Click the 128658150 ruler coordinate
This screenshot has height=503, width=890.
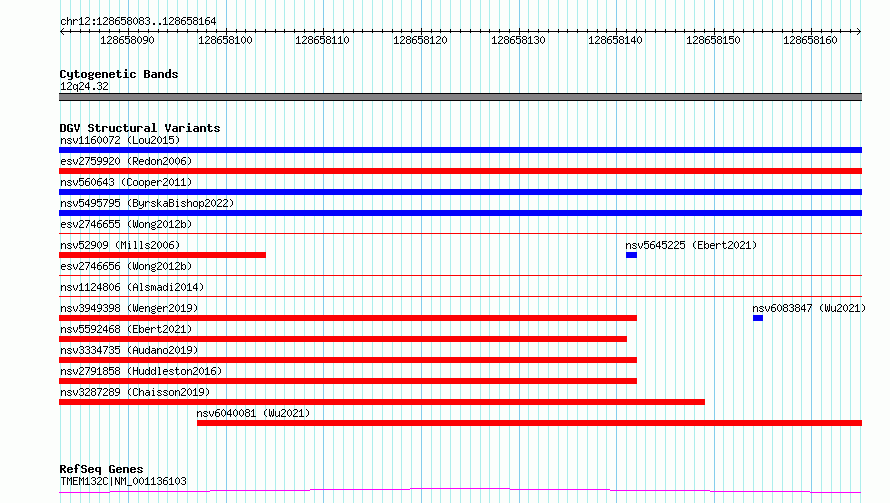coord(713,40)
